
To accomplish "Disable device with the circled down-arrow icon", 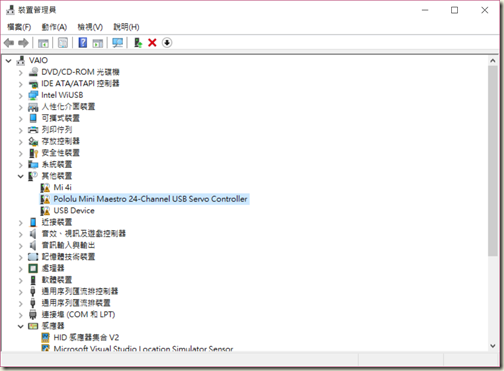I will coord(167,43).
